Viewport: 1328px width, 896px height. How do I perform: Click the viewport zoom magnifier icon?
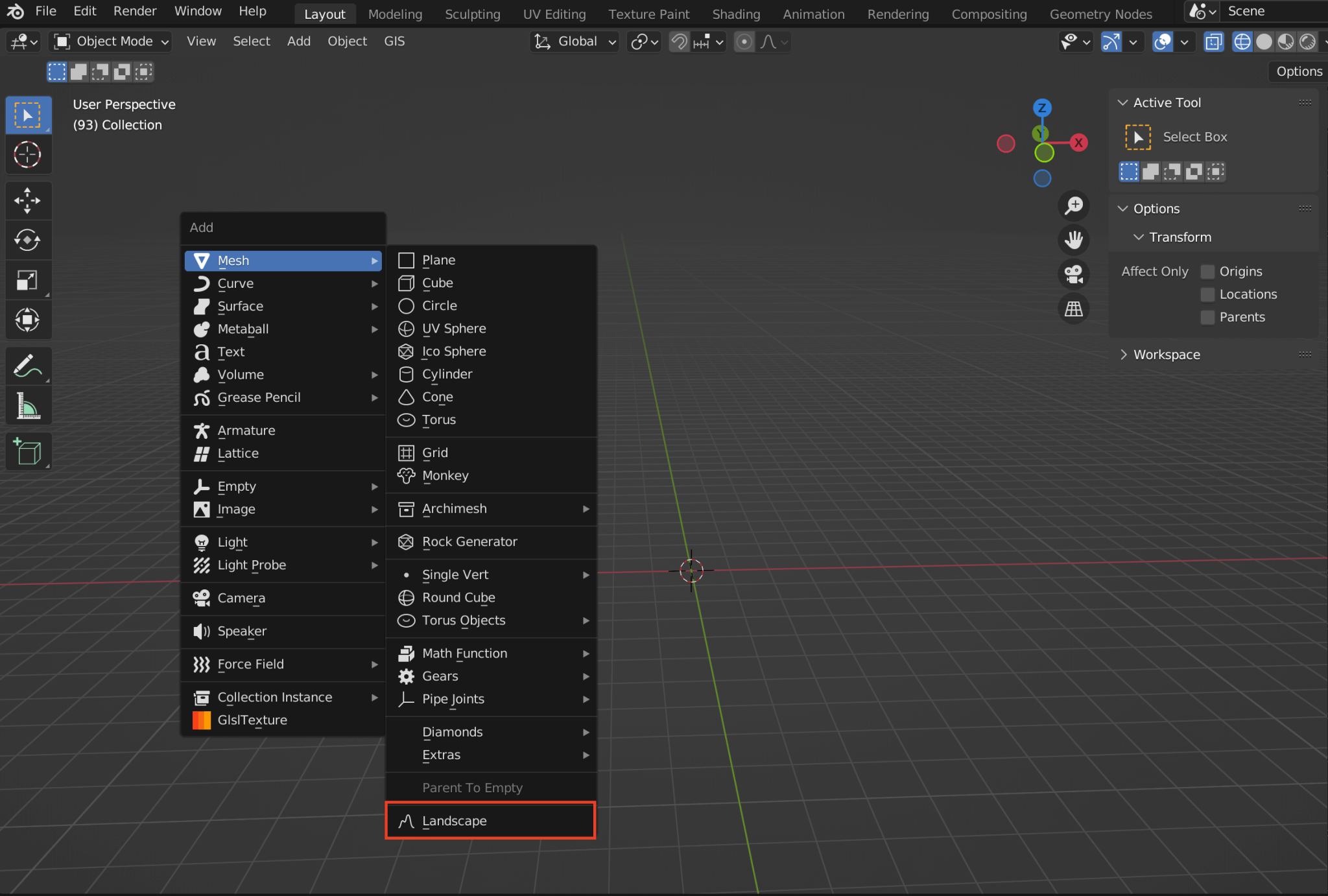coord(1074,206)
